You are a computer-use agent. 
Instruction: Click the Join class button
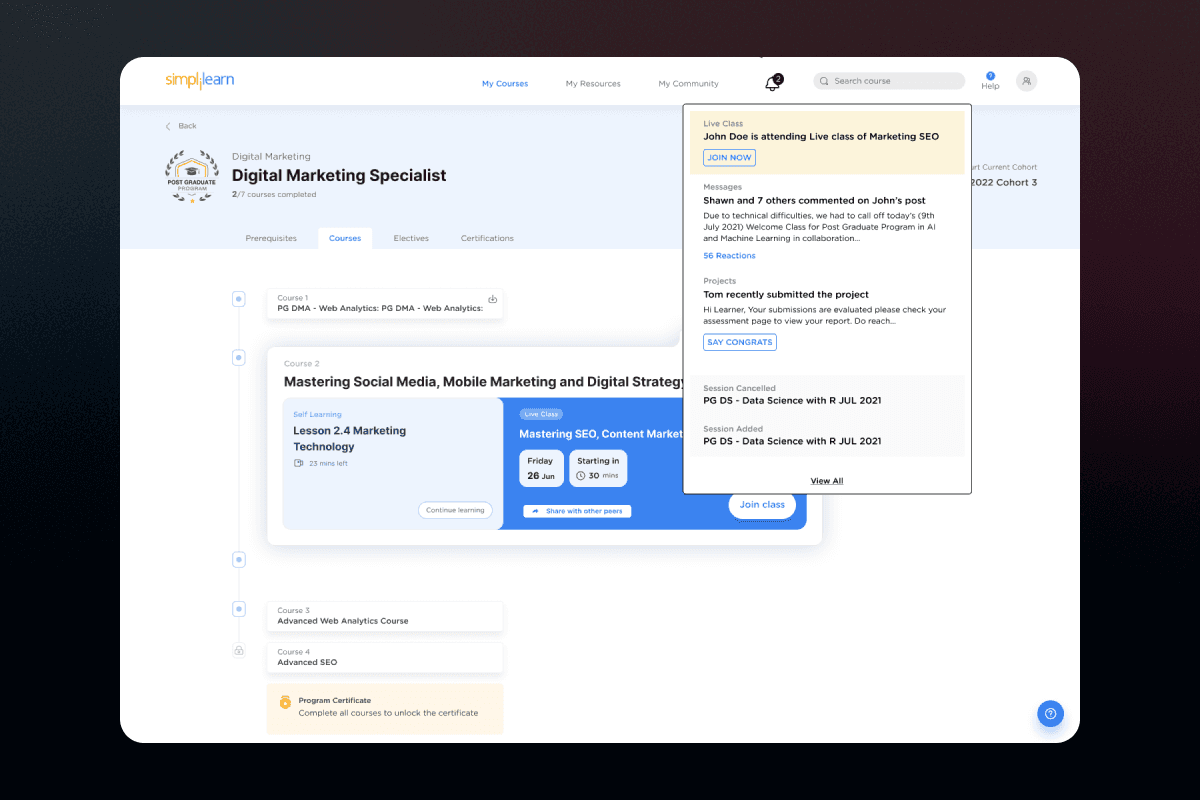762,505
